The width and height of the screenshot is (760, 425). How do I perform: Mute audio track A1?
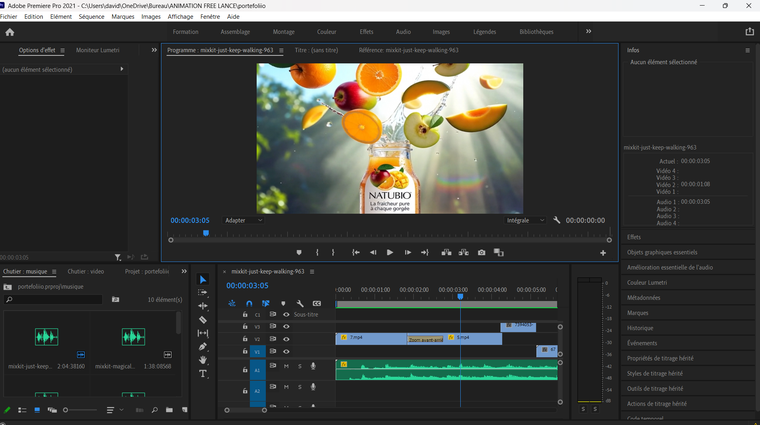click(x=286, y=366)
